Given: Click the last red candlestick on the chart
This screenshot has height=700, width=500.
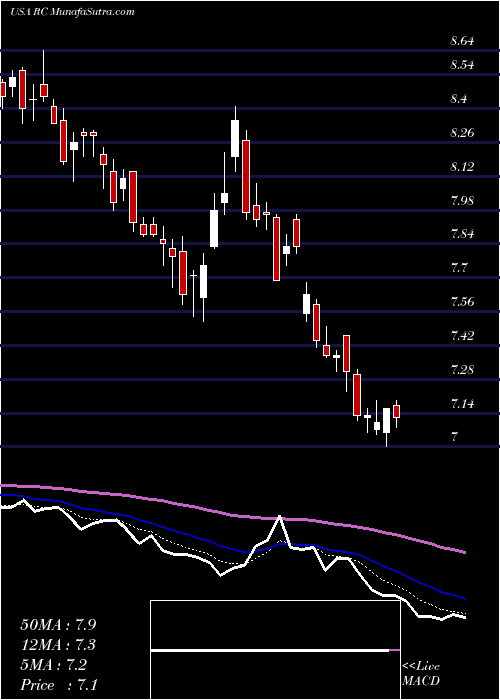Looking at the screenshot, I should [396, 411].
